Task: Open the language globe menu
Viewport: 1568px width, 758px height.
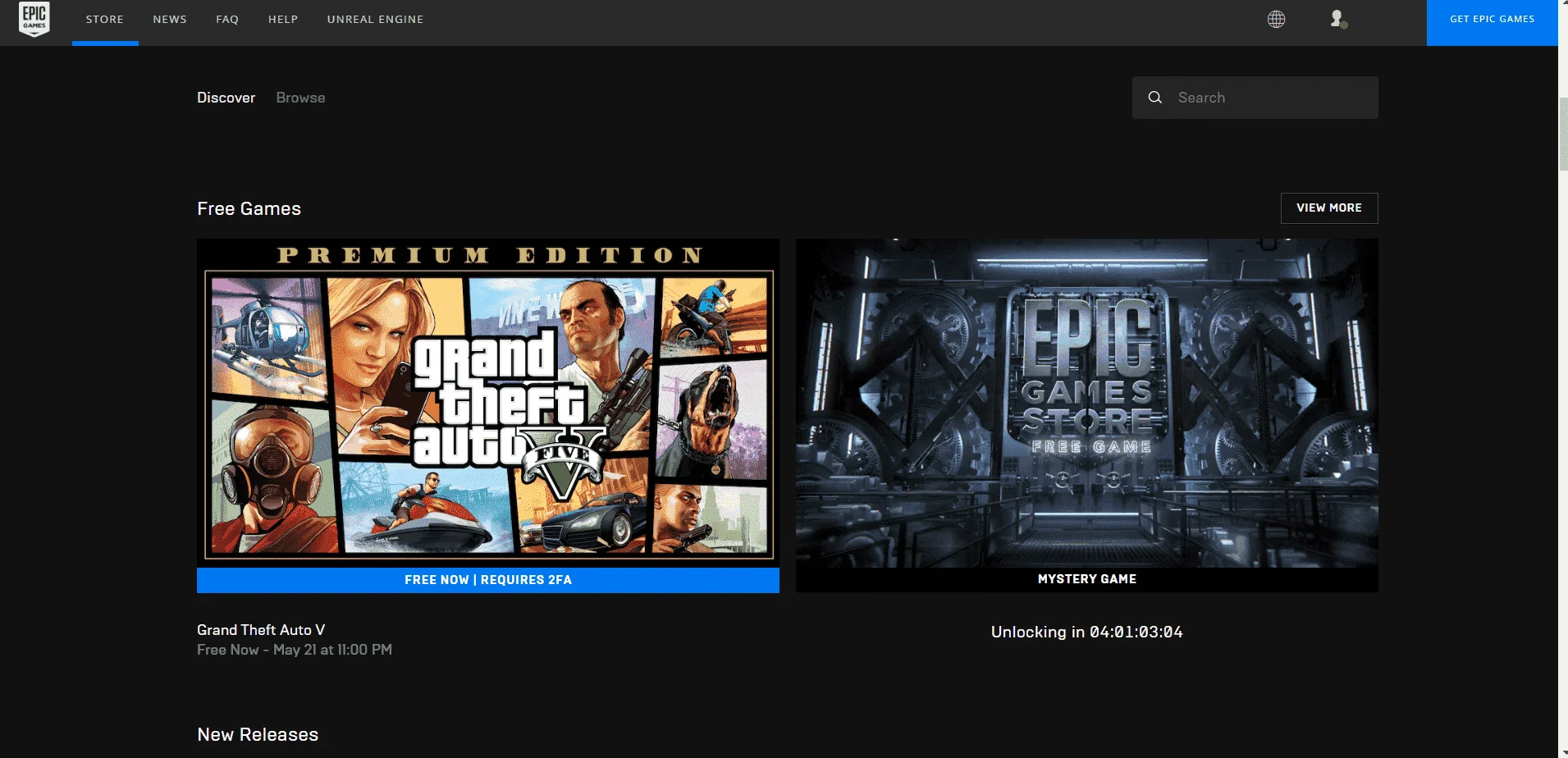Action: point(1276,19)
